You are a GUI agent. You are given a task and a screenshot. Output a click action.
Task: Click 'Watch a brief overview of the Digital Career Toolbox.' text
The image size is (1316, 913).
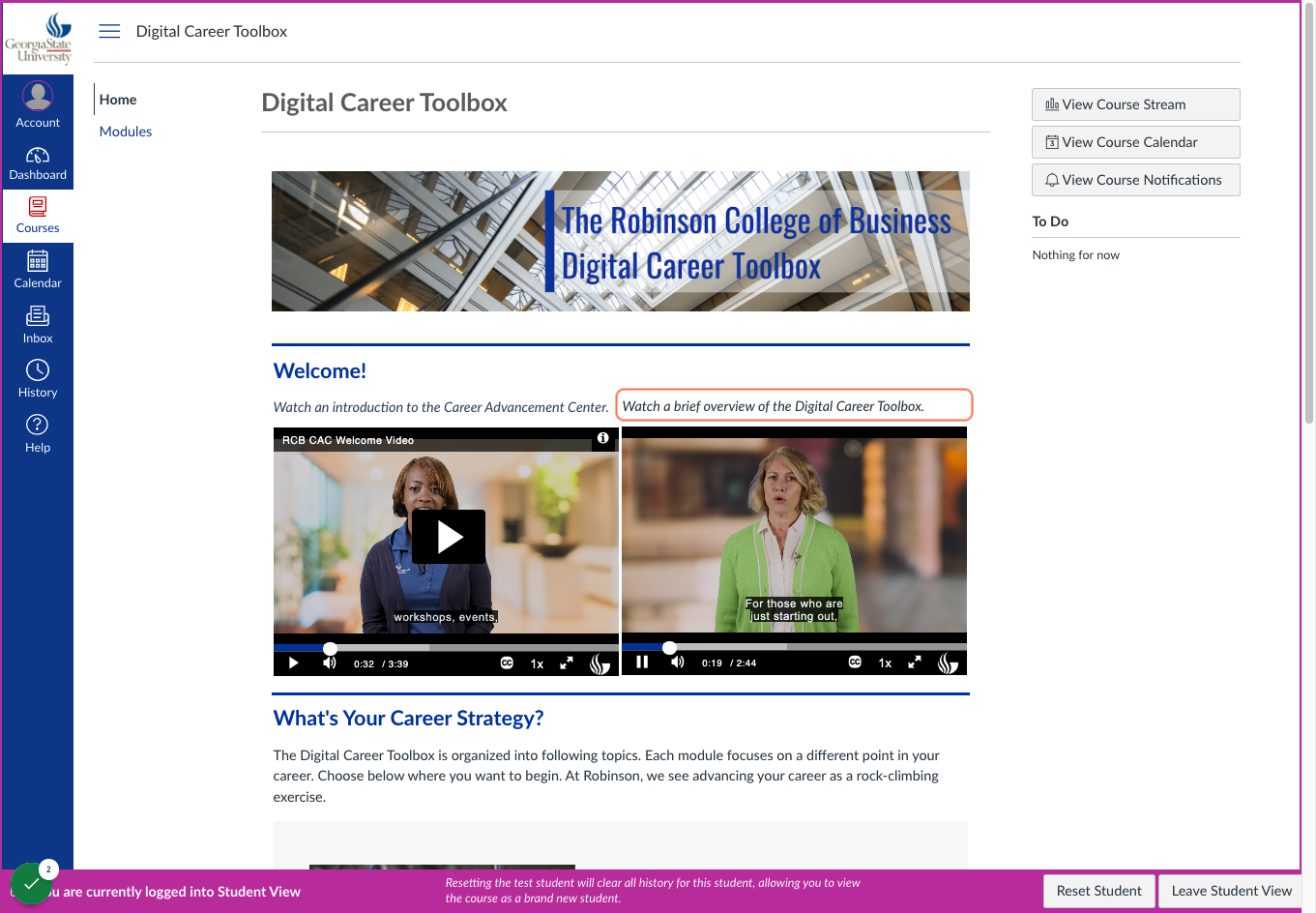tap(774, 406)
